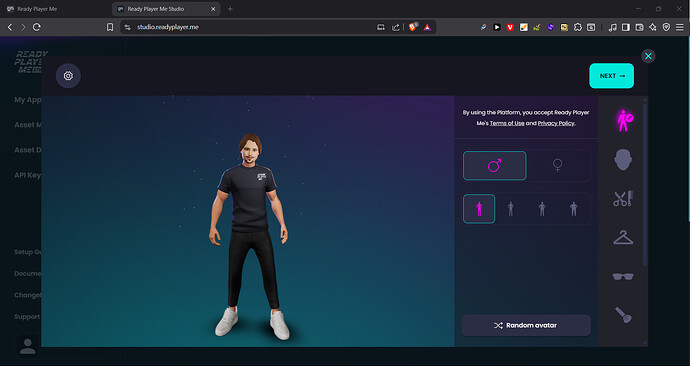Open avatar settings gear icon

point(68,76)
